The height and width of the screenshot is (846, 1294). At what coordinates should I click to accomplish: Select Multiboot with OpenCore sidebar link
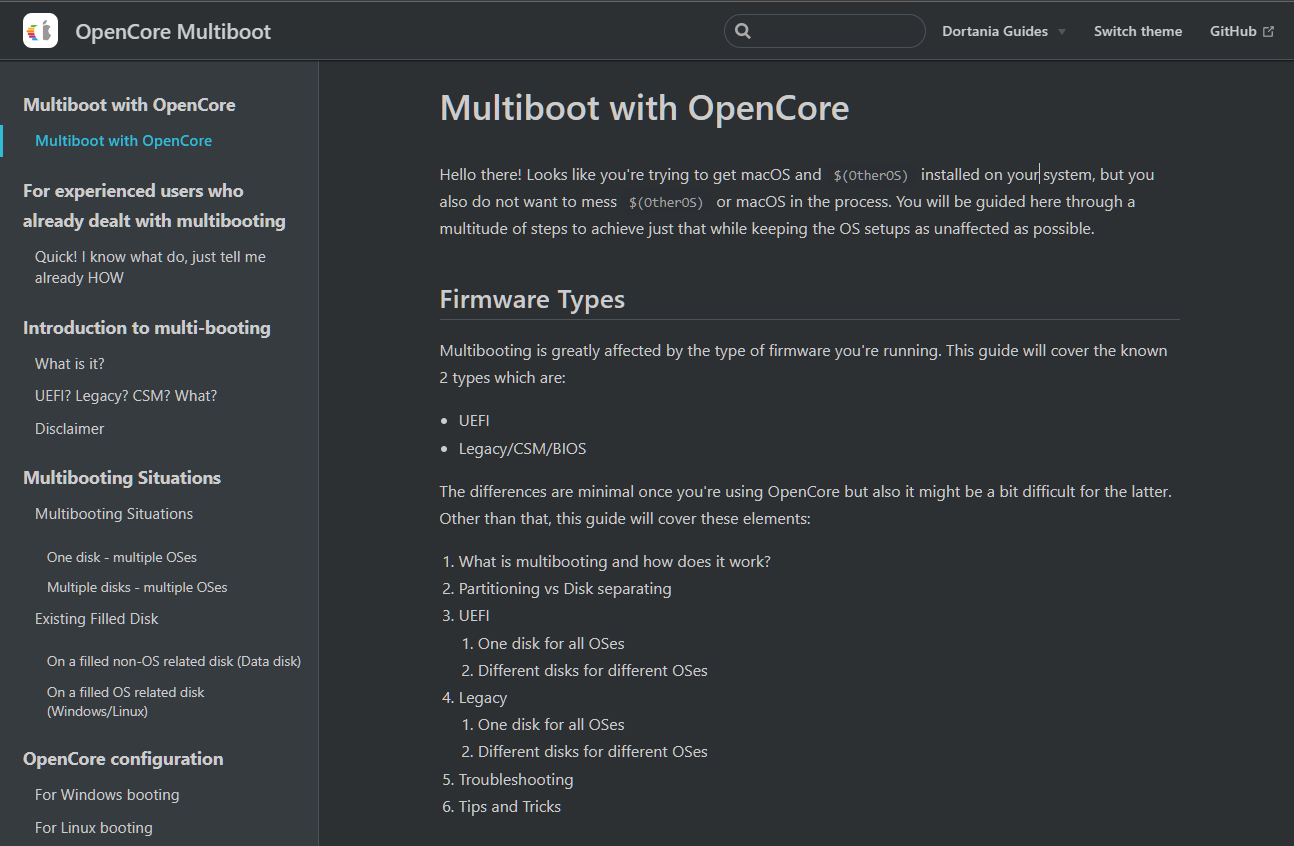click(x=123, y=141)
